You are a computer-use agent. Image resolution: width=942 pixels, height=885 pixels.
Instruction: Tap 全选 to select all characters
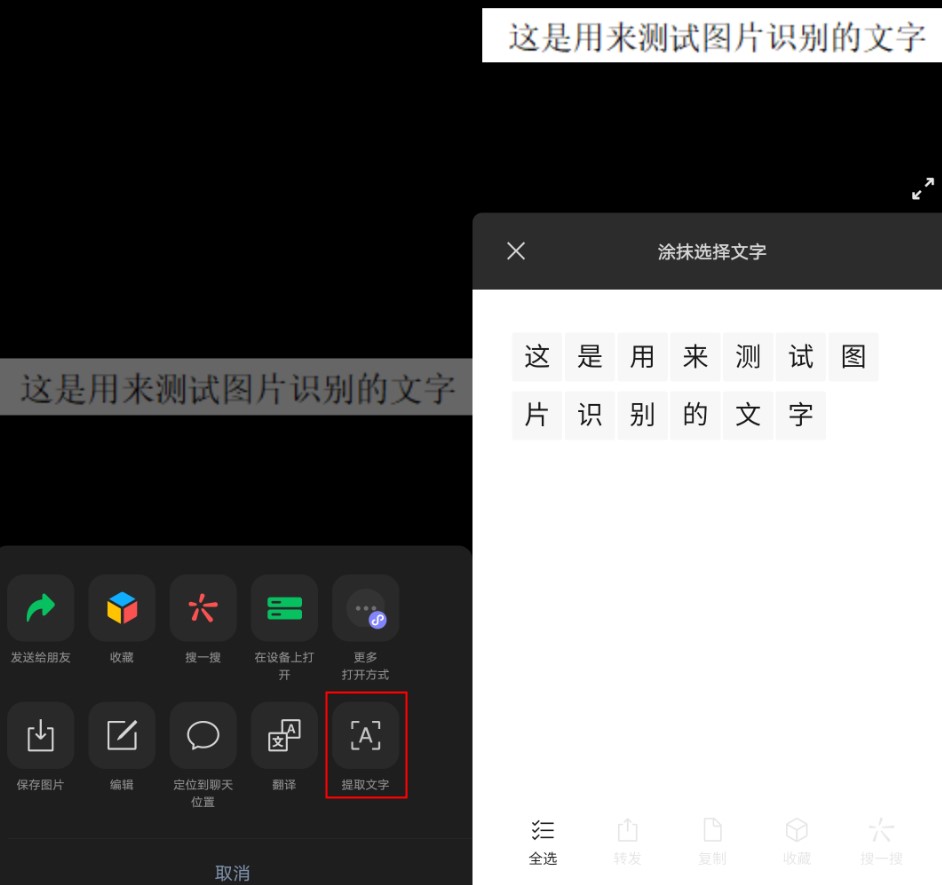[x=543, y=840]
